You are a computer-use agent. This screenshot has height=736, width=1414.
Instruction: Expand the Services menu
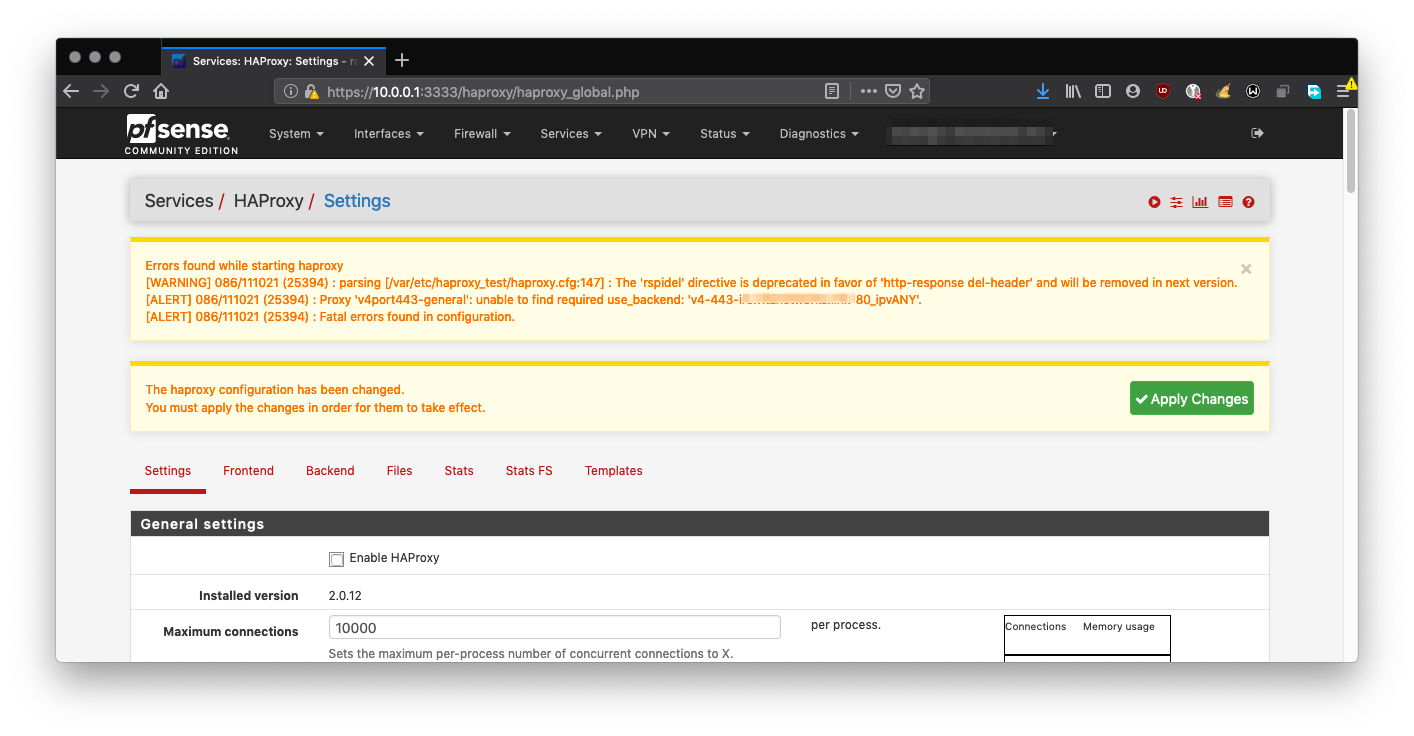[571, 133]
